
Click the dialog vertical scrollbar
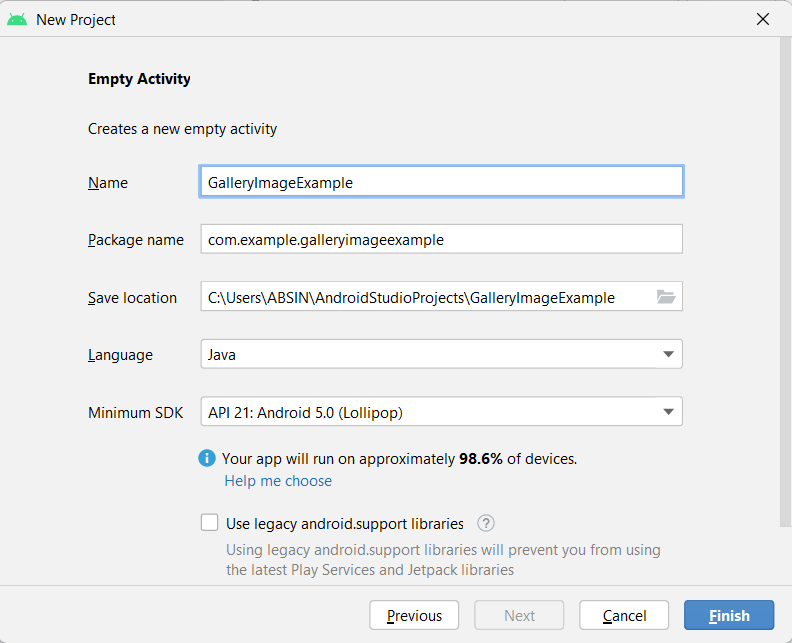pos(785,280)
